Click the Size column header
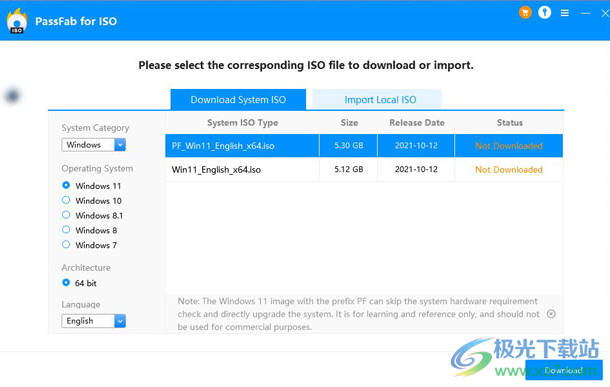Viewport: 610px width, 387px height. tap(349, 123)
